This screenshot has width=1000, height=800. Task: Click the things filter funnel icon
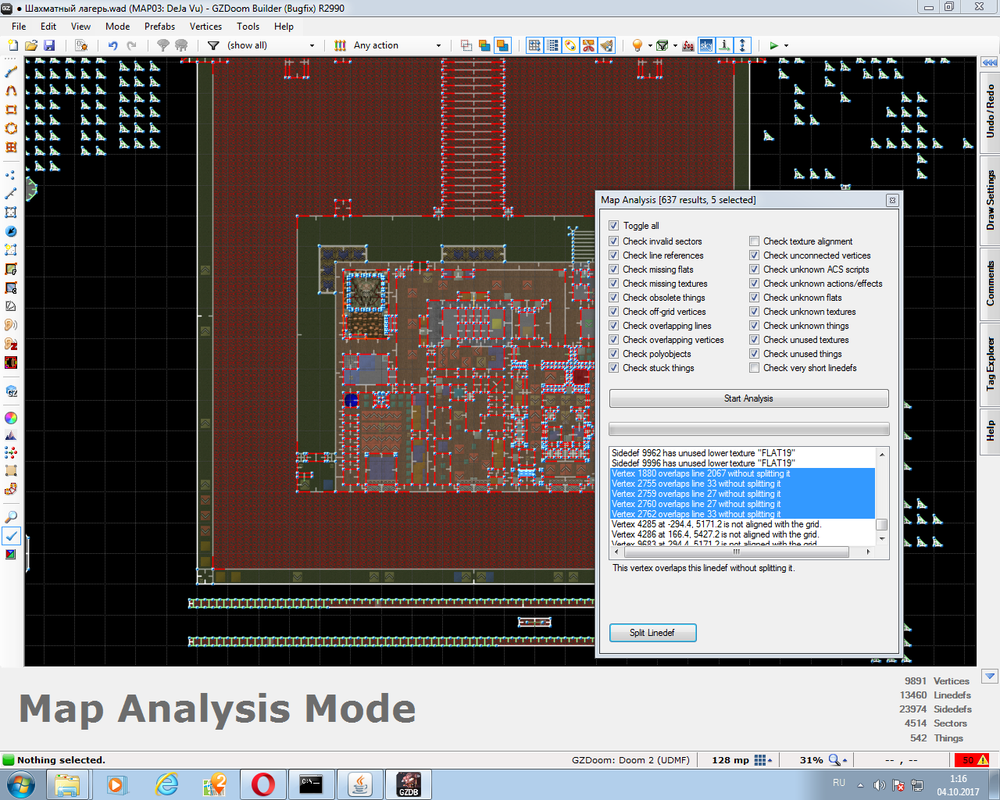pos(214,45)
